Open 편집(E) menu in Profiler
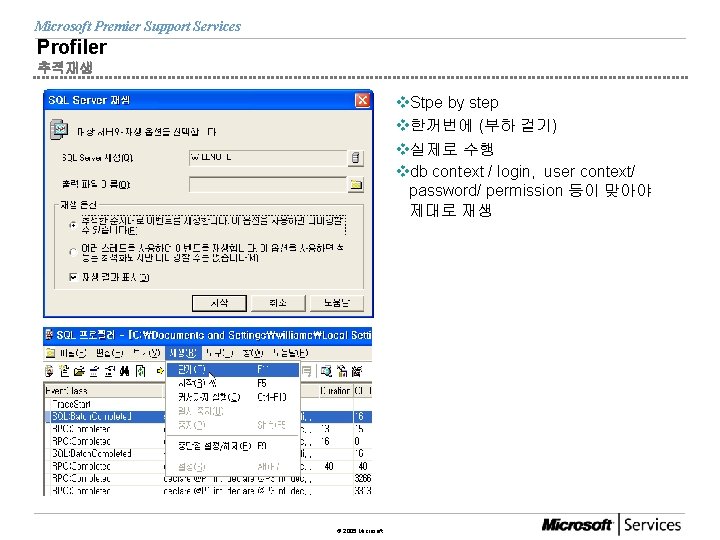720x540 pixels. click(x=109, y=353)
